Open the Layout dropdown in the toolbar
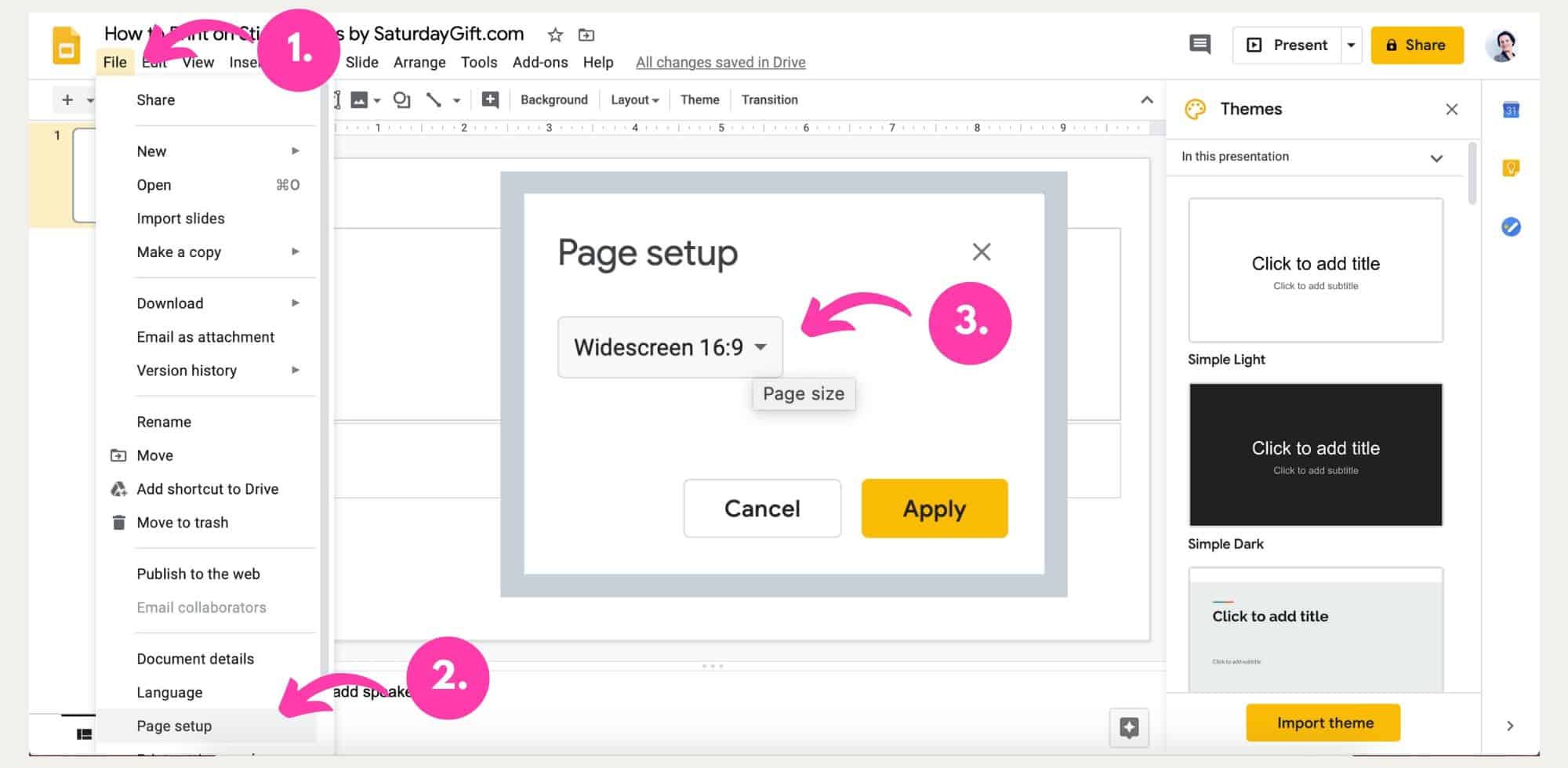The width and height of the screenshot is (1568, 768). 633,100
